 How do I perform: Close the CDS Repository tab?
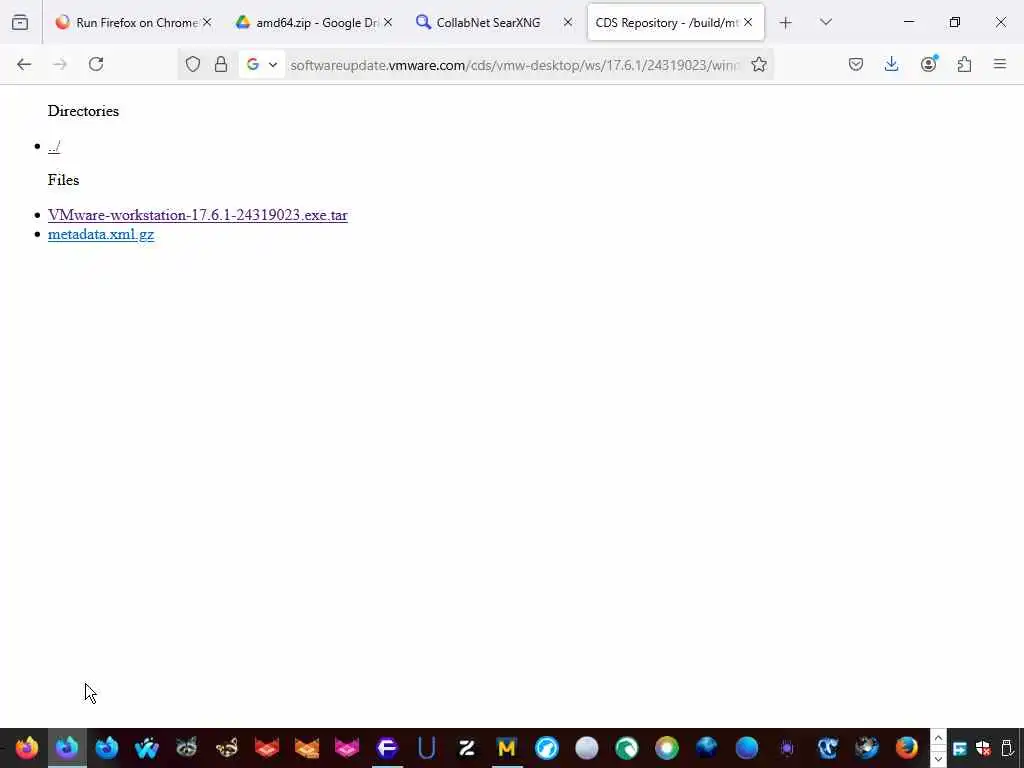coord(748,22)
